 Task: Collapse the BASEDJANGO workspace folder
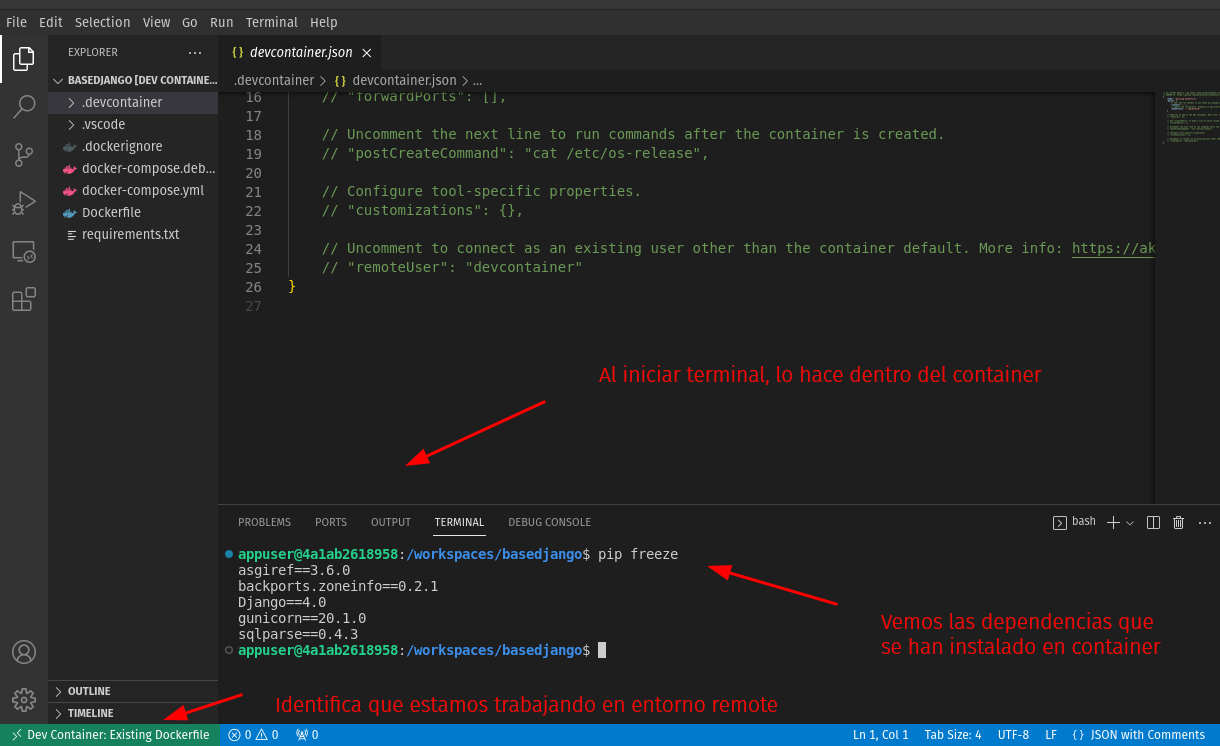[133, 80]
